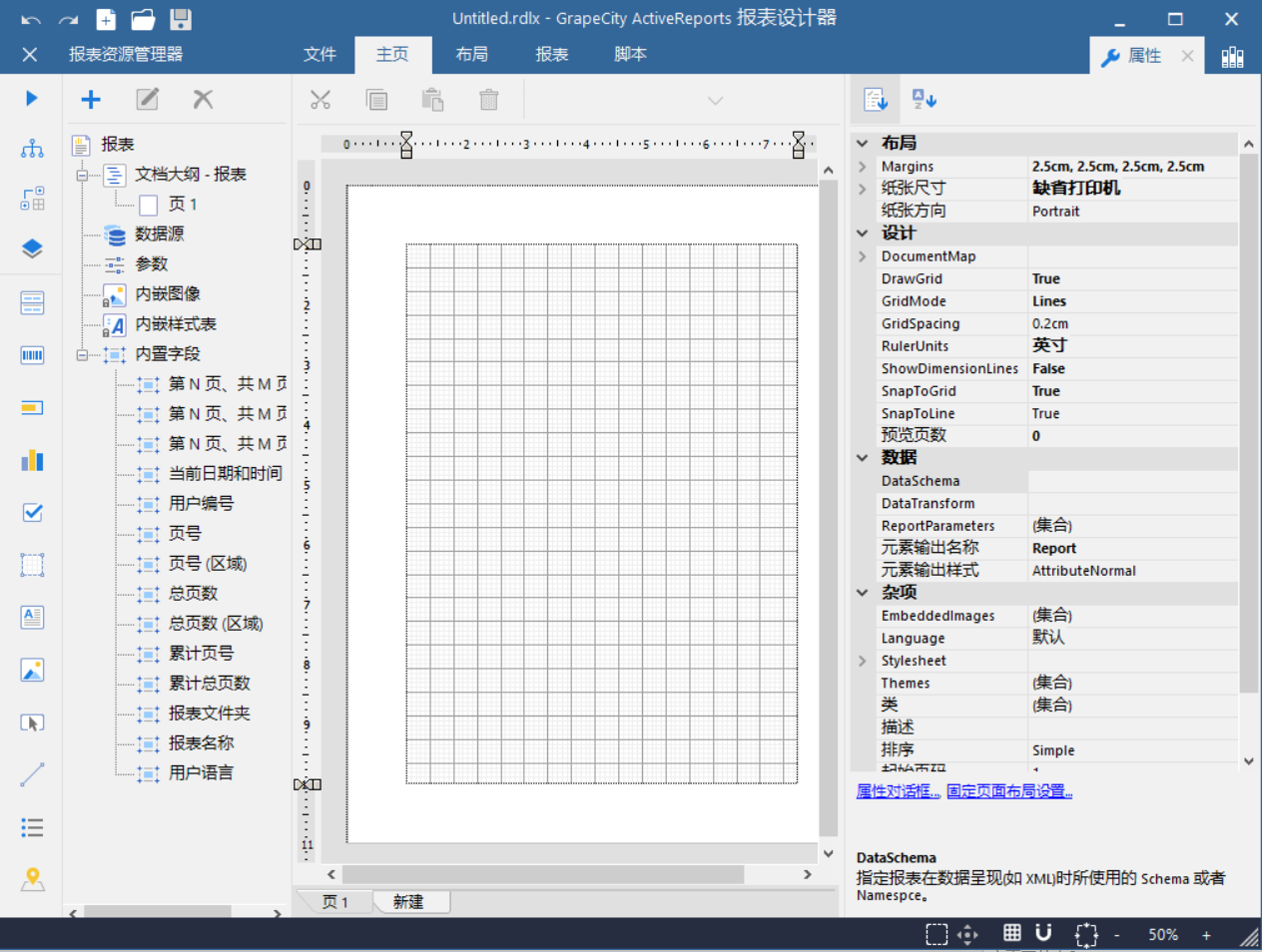Click the design canvas vertical scrollbar

pos(828,509)
